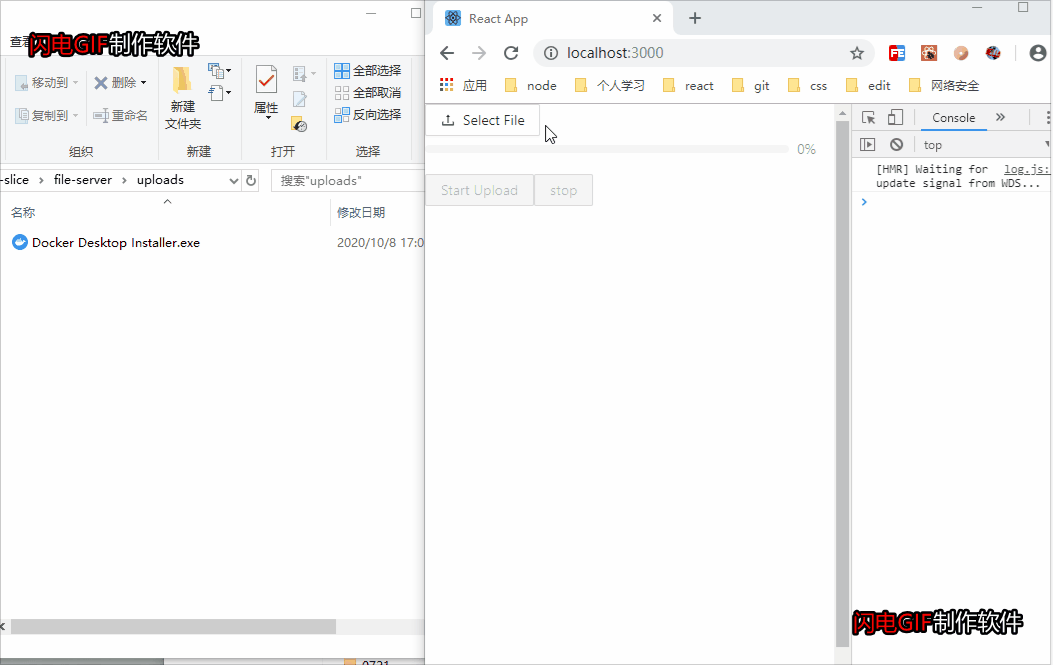Open Chrome profile avatar icon

[1038, 53]
